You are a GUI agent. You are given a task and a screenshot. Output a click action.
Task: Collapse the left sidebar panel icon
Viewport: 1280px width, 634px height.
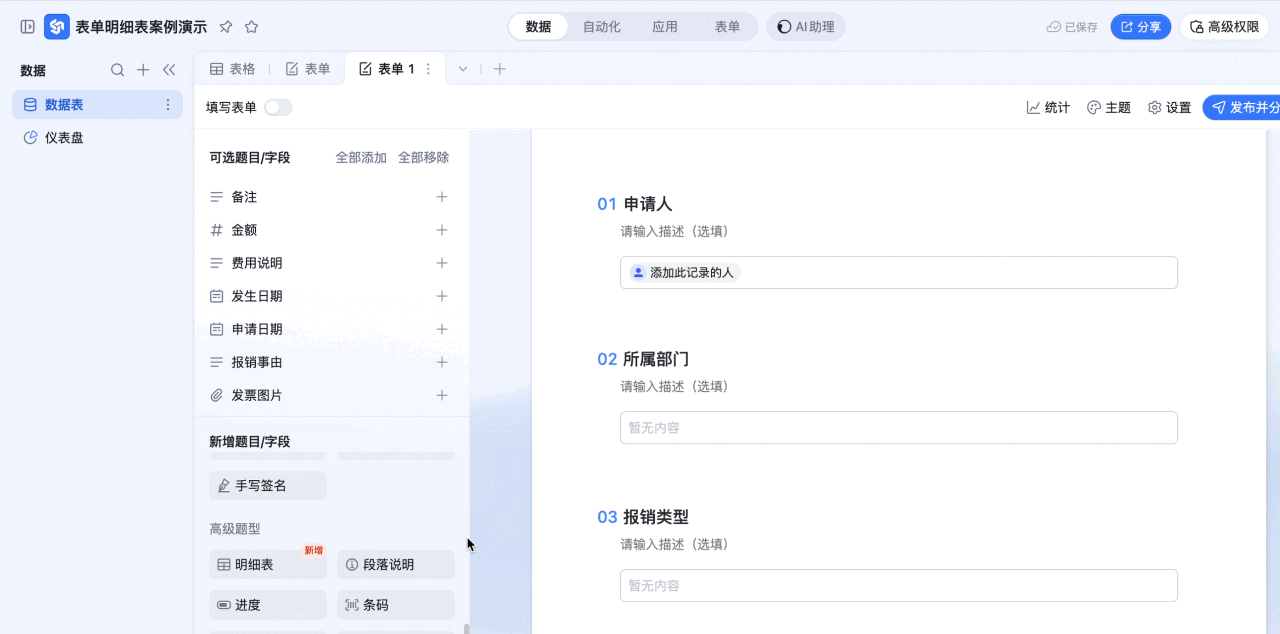point(28,27)
